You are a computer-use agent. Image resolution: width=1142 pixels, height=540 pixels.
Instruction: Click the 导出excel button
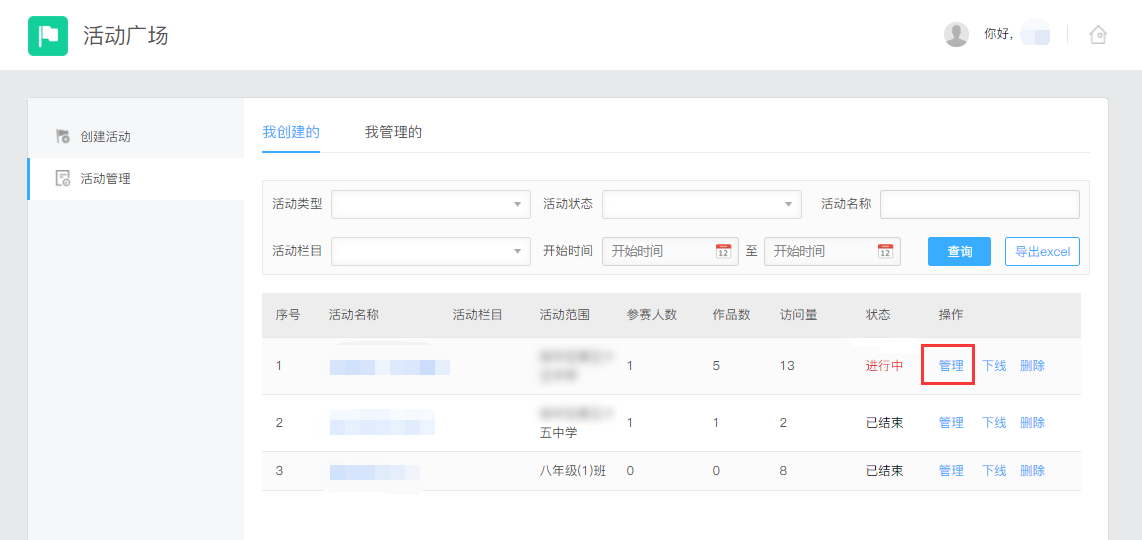(x=1042, y=251)
